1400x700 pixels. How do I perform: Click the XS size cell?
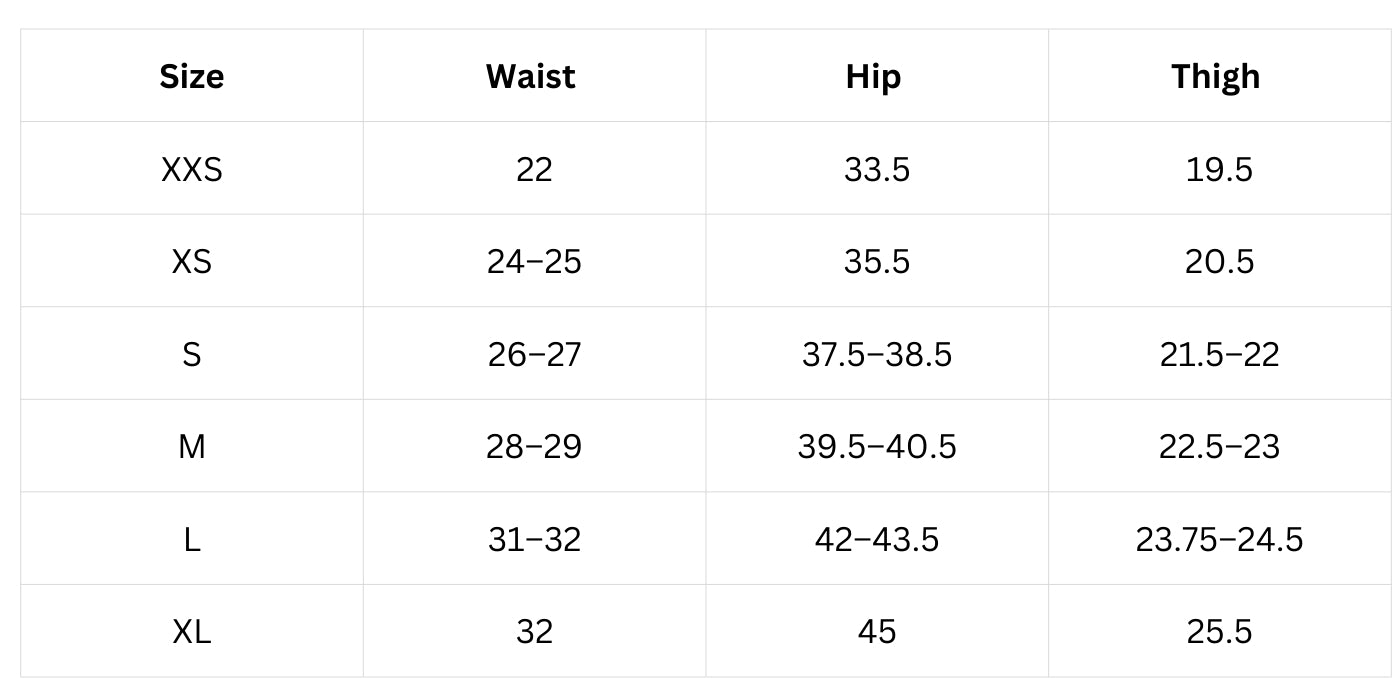[x=192, y=262]
